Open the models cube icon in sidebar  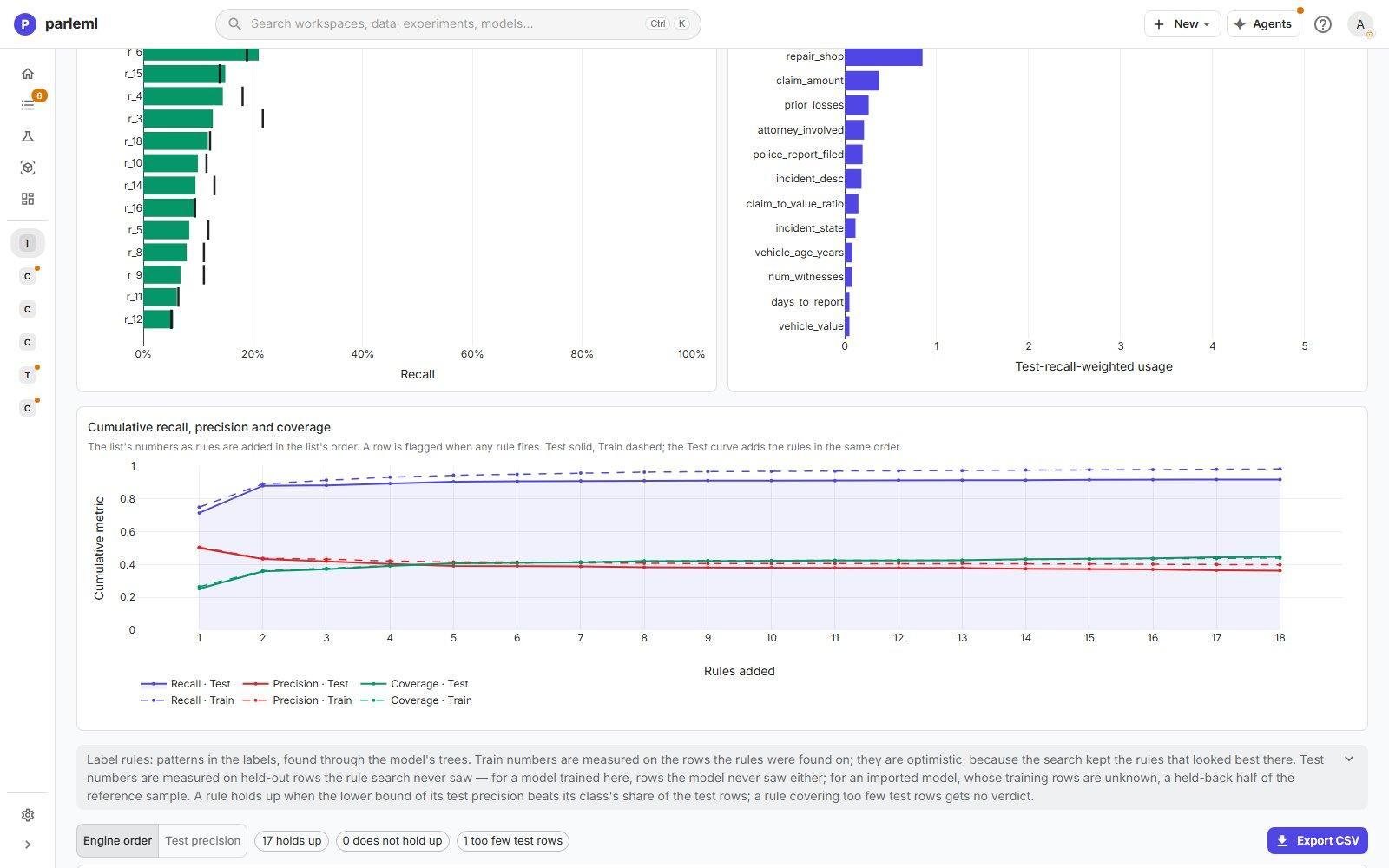(28, 168)
